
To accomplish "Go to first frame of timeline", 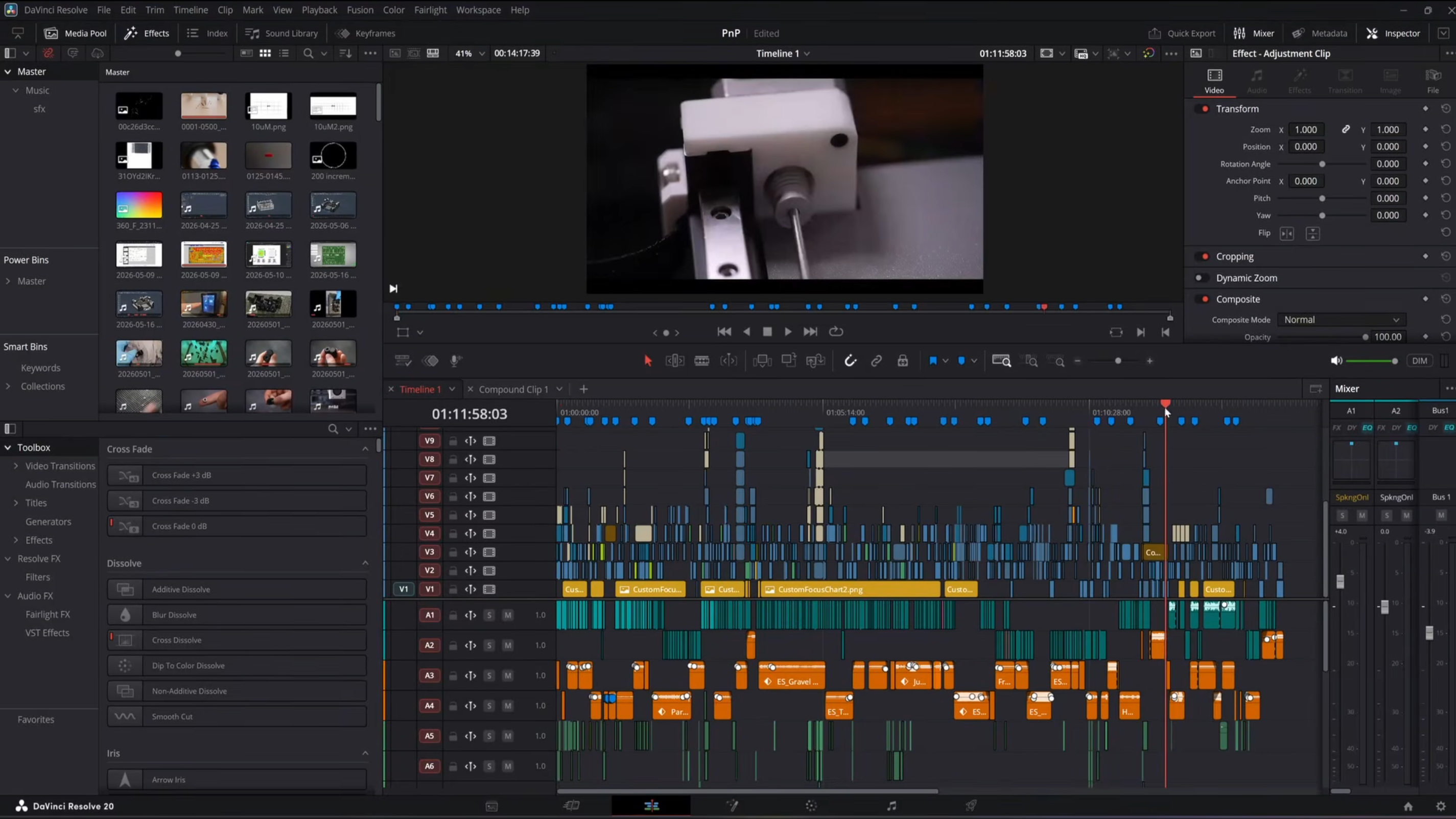I will tap(724, 332).
